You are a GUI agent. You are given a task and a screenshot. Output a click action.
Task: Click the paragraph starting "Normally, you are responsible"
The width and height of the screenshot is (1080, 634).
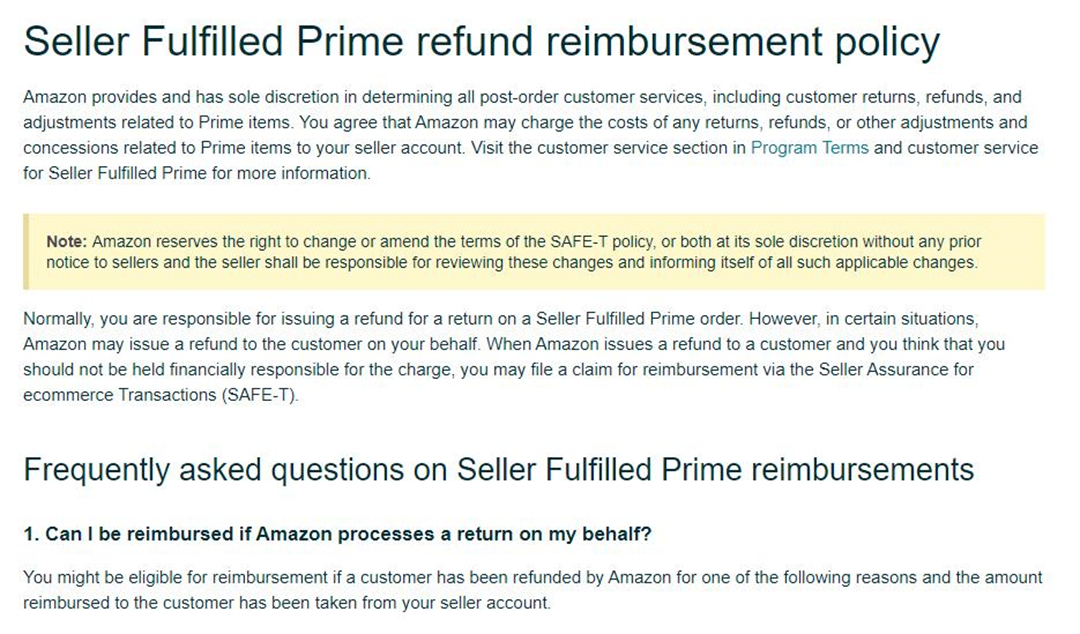point(514,357)
